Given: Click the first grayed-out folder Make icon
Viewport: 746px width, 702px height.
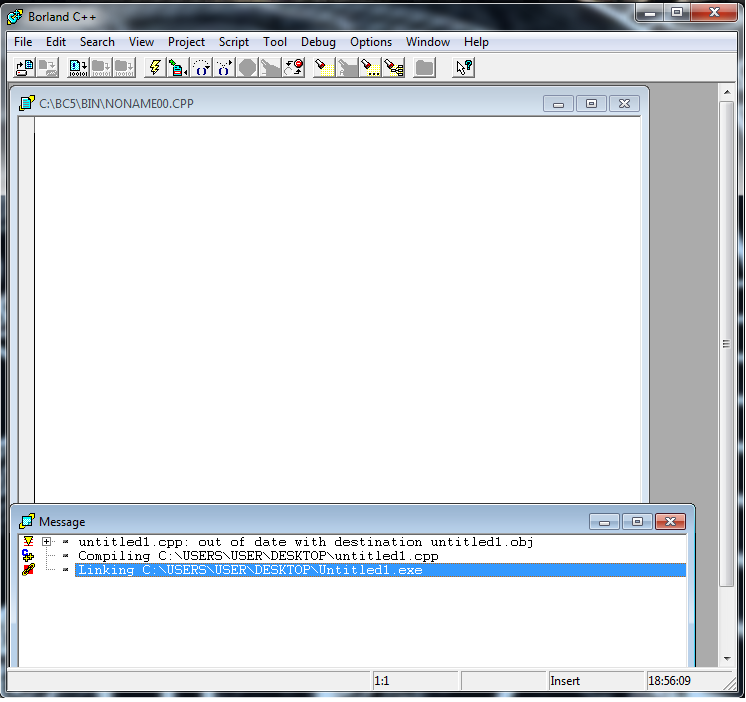Looking at the screenshot, I should pos(101,68).
